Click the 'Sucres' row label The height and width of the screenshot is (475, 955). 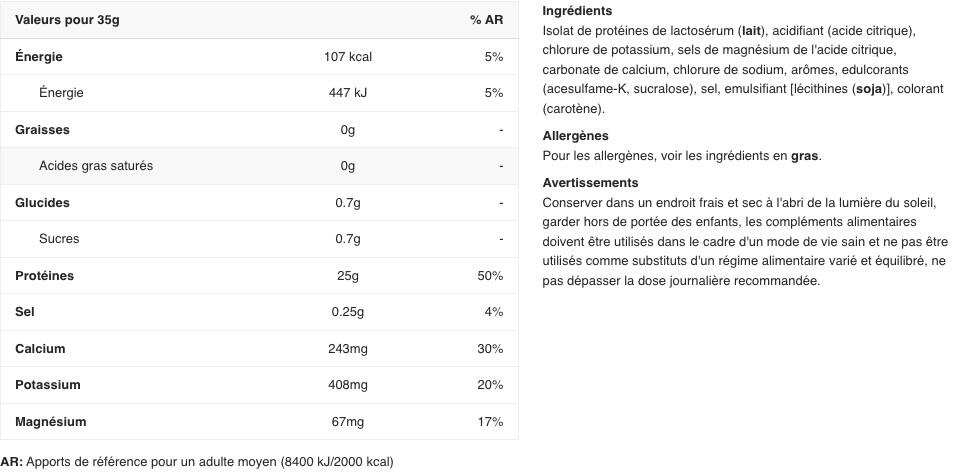coord(59,239)
